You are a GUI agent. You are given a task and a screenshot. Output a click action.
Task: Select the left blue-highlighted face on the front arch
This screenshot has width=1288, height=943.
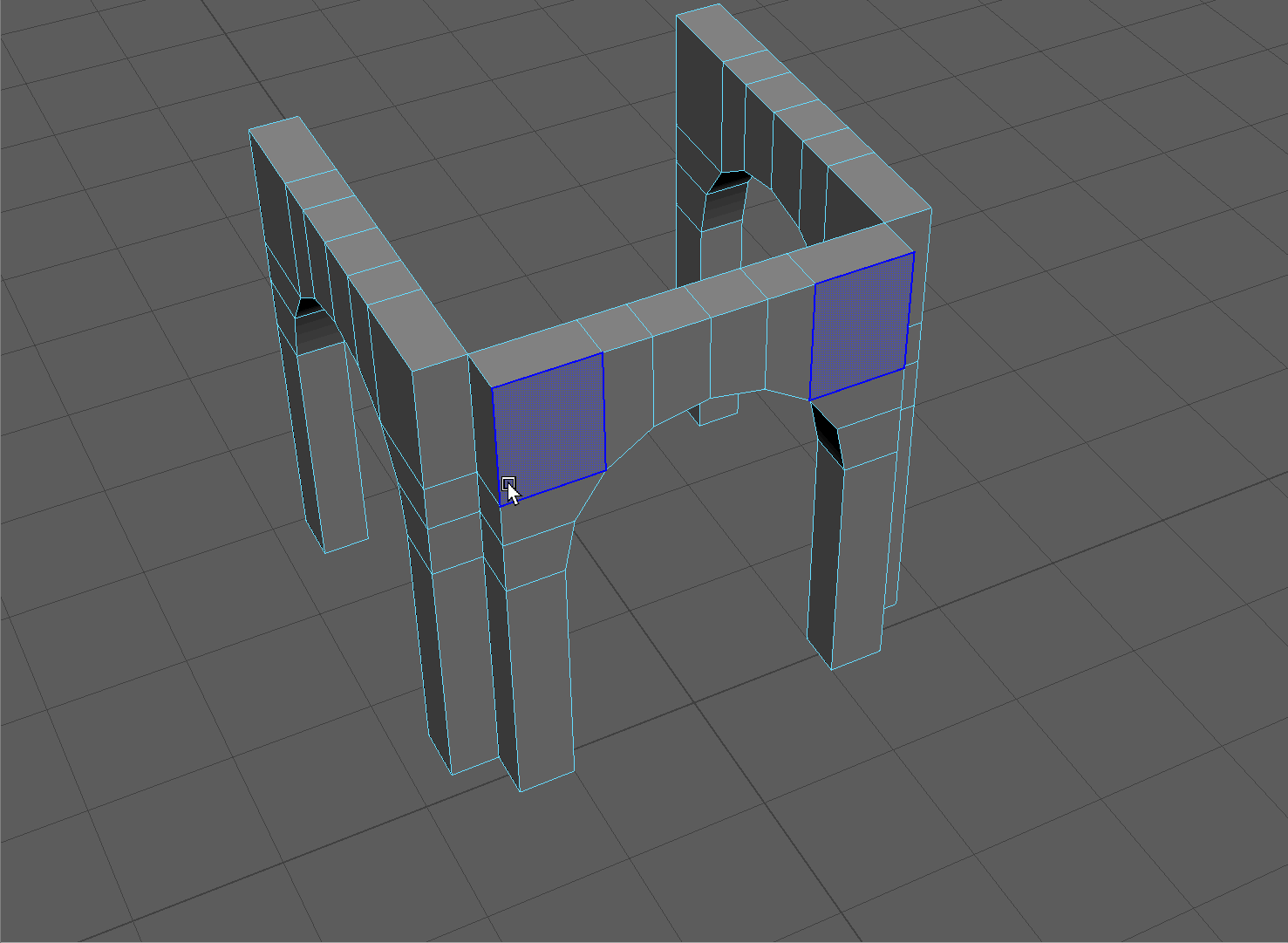[x=549, y=427]
